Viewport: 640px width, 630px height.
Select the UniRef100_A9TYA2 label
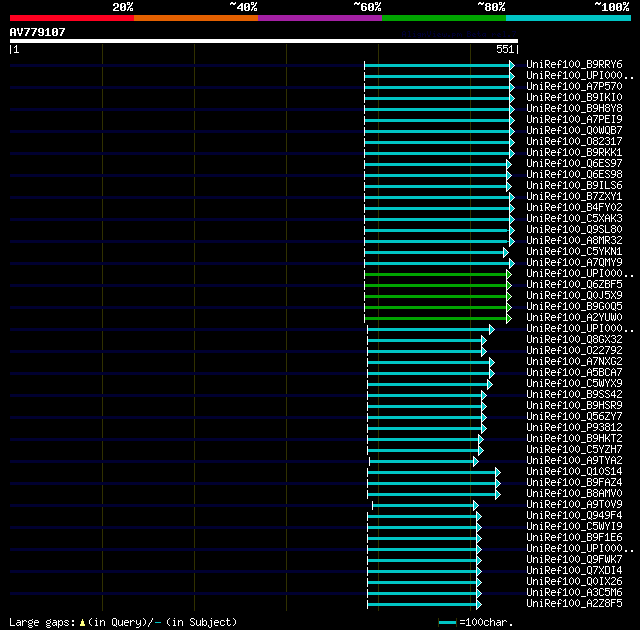pos(574,461)
